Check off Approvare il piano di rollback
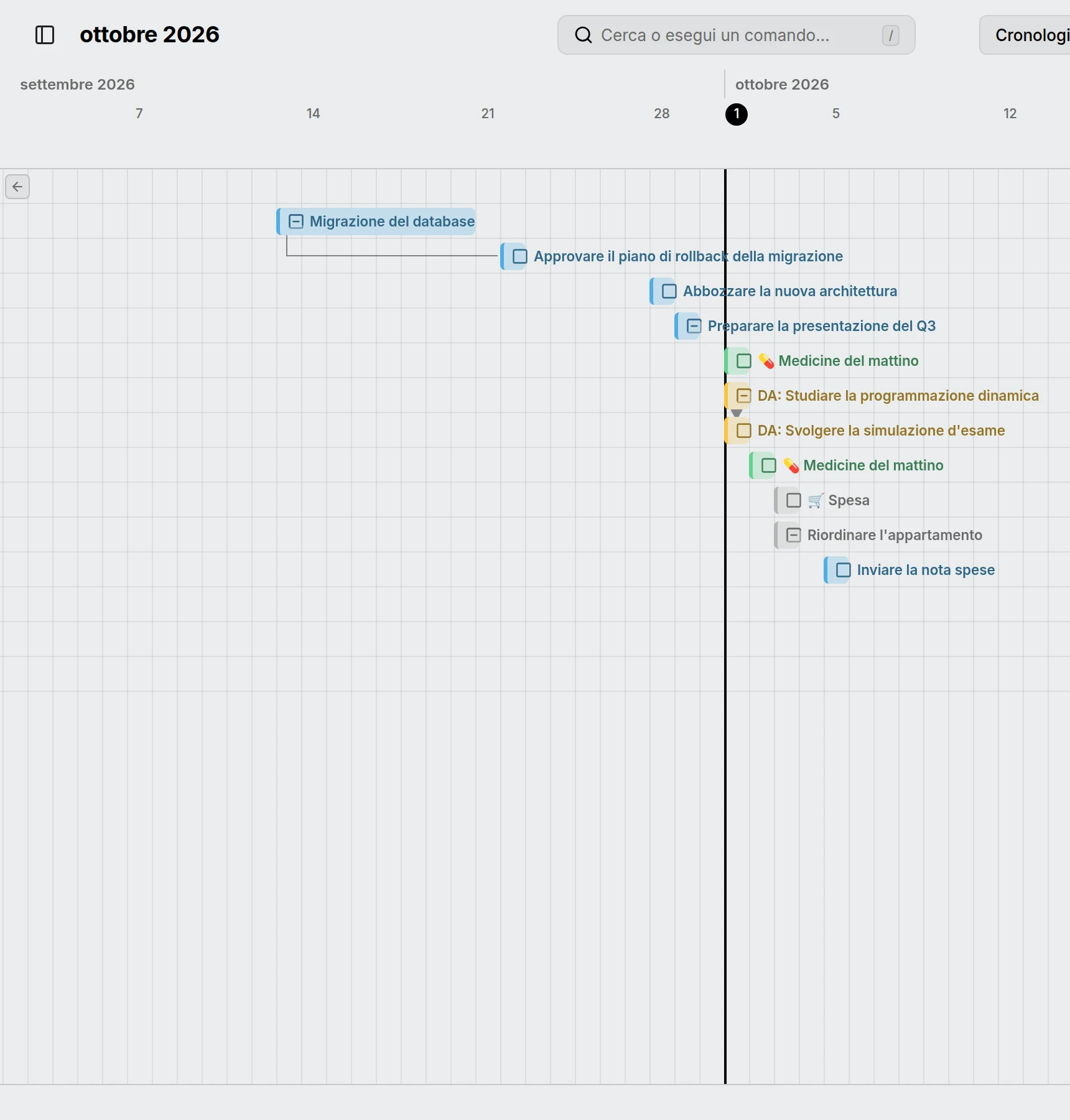1070x1120 pixels. pos(520,256)
